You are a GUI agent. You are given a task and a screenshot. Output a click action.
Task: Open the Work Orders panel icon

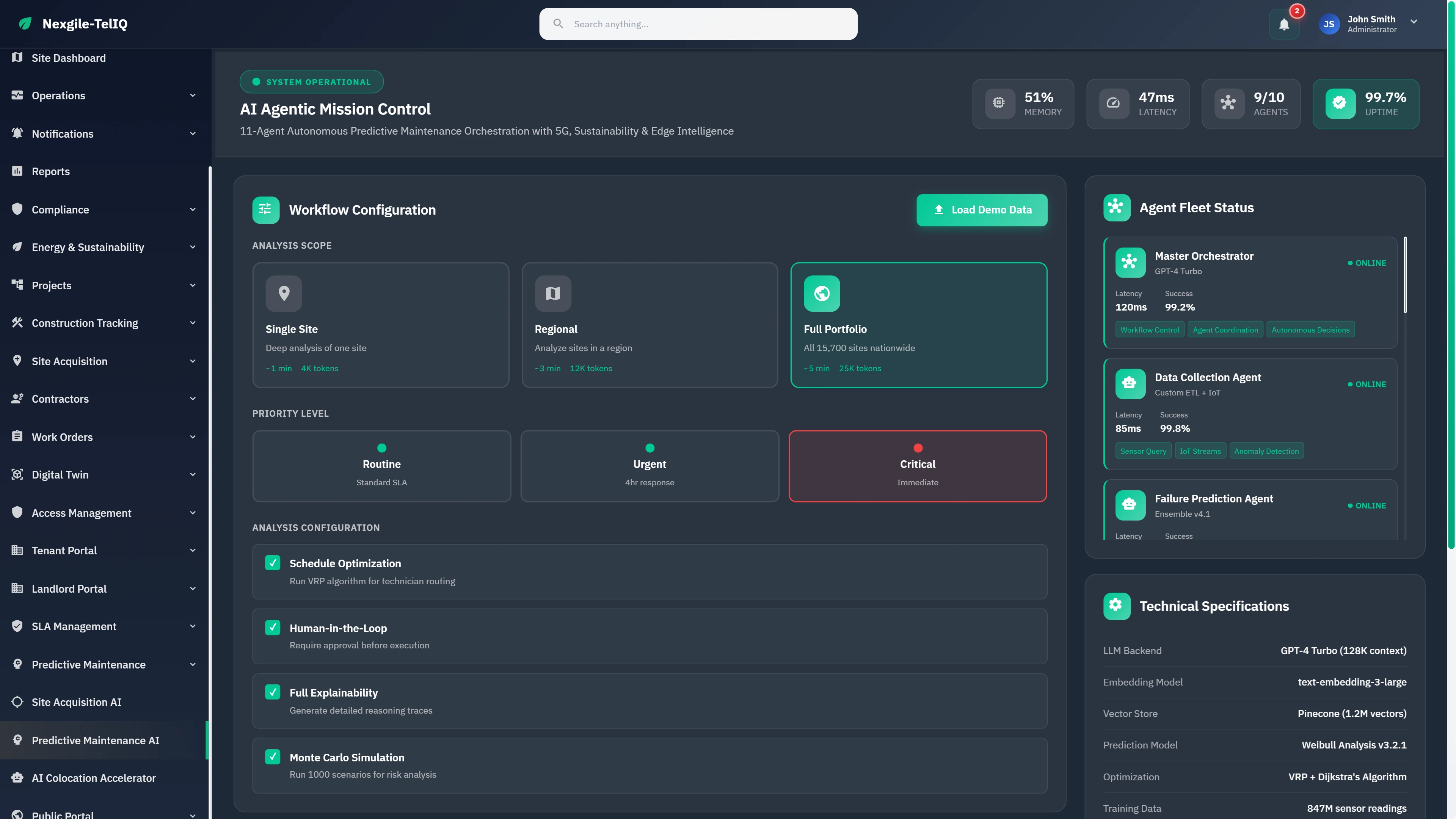(x=17, y=436)
